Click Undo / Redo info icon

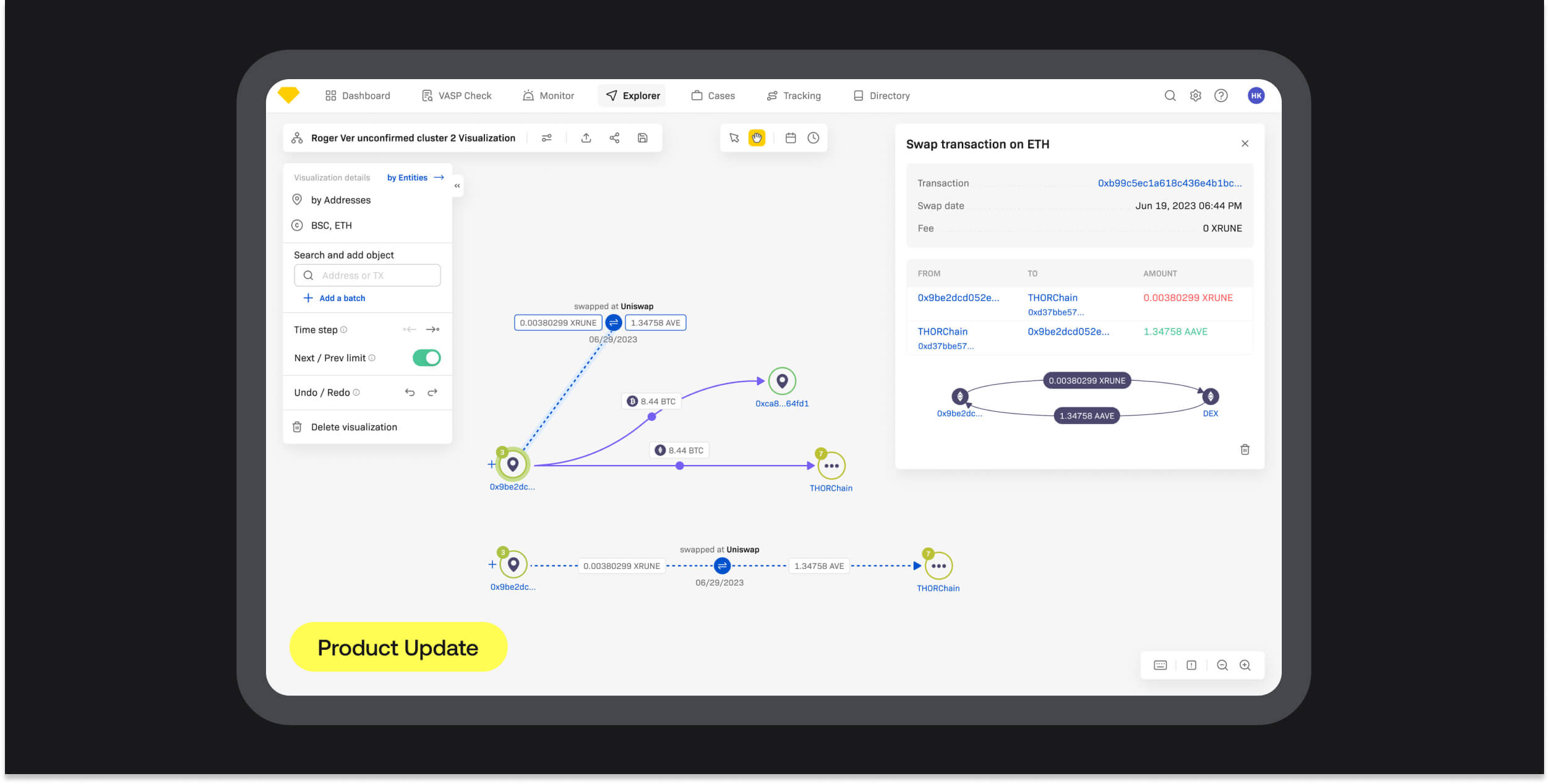coord(356,393)
